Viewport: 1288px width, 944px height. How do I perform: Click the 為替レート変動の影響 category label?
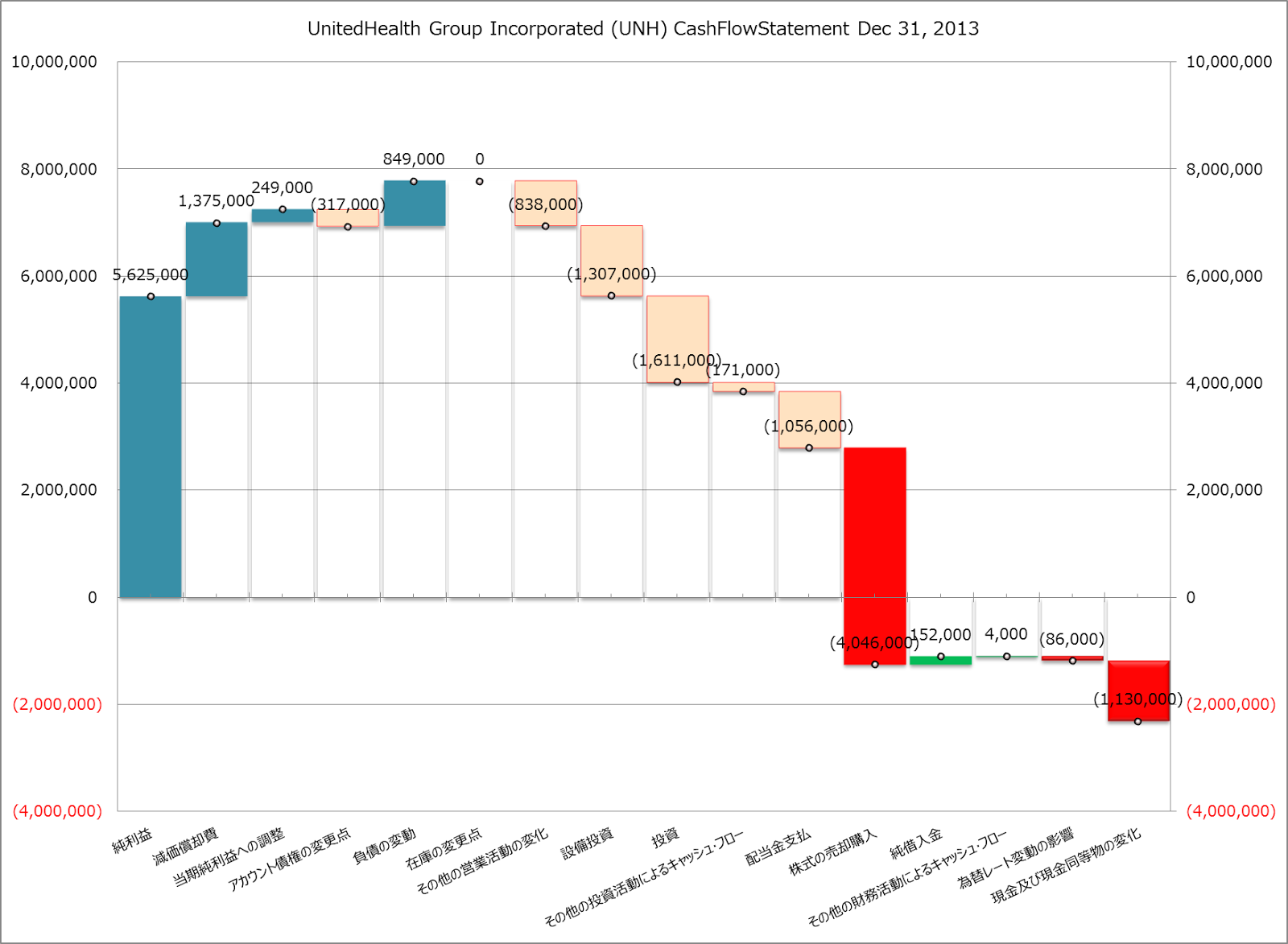click(1016, 858)
